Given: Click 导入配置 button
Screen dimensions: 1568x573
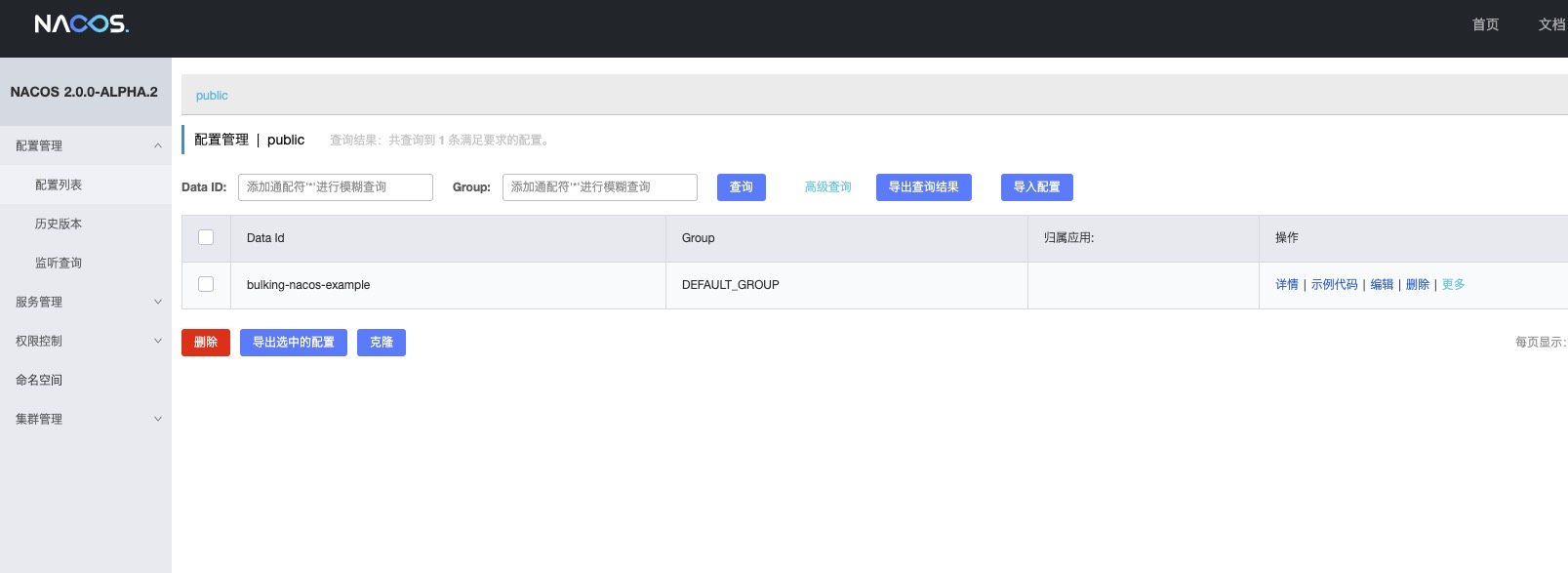Looking at the screenshot, I should coord(1037,187).
